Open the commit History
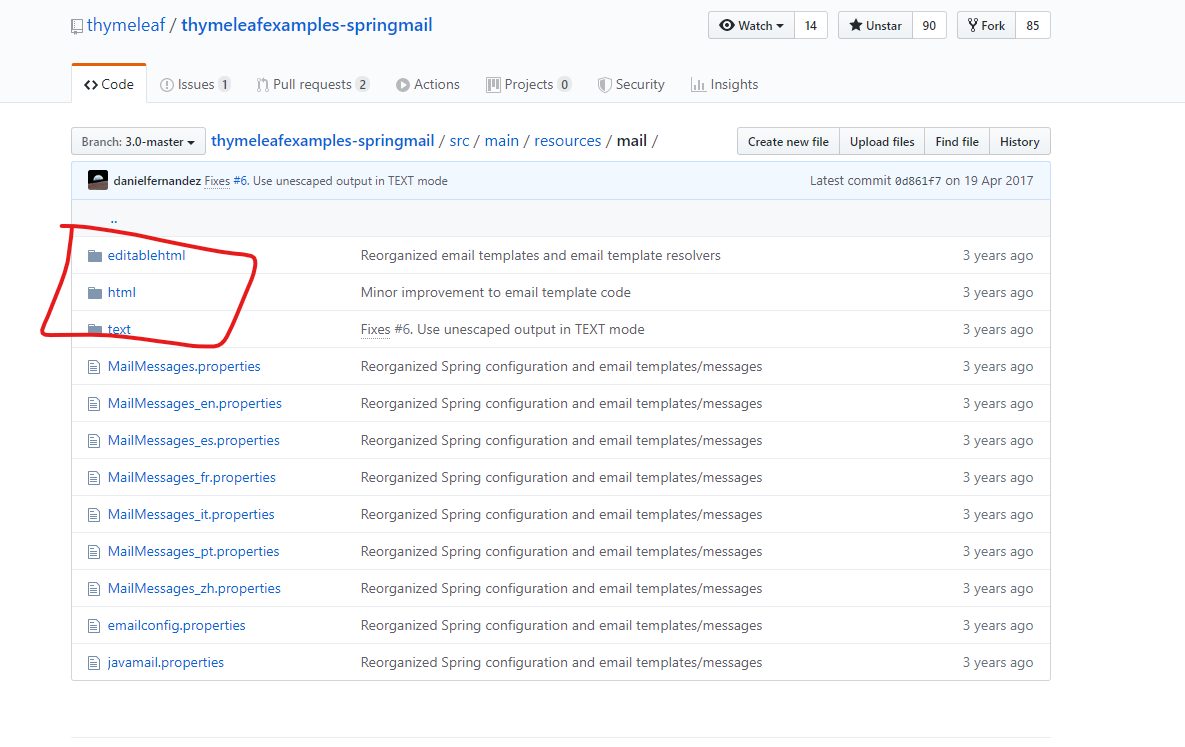The image size is (1185, 747). [1019, 141]
